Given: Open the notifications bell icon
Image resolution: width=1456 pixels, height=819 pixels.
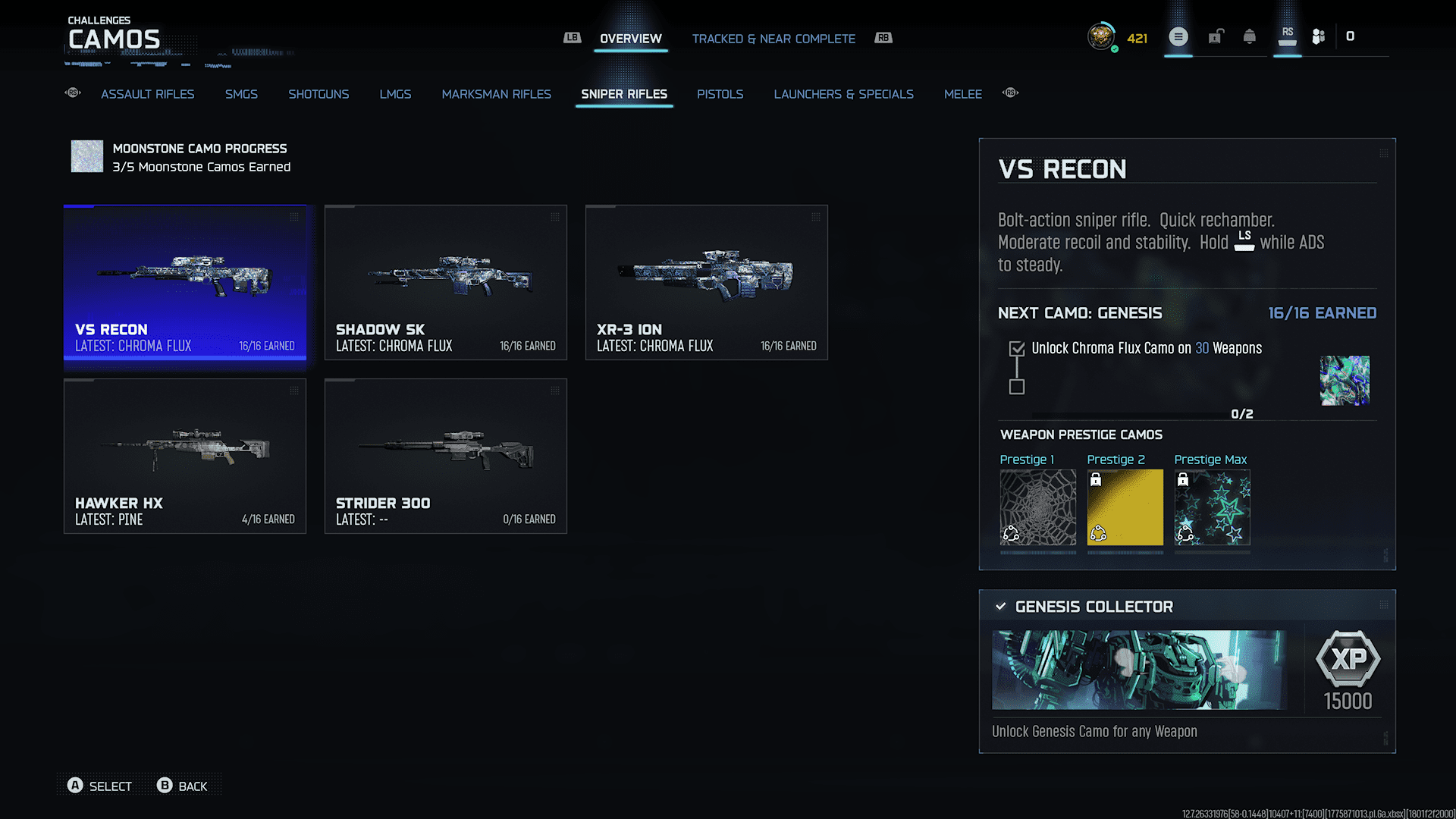Looking at the screenshot, I should pos(1250,36).
